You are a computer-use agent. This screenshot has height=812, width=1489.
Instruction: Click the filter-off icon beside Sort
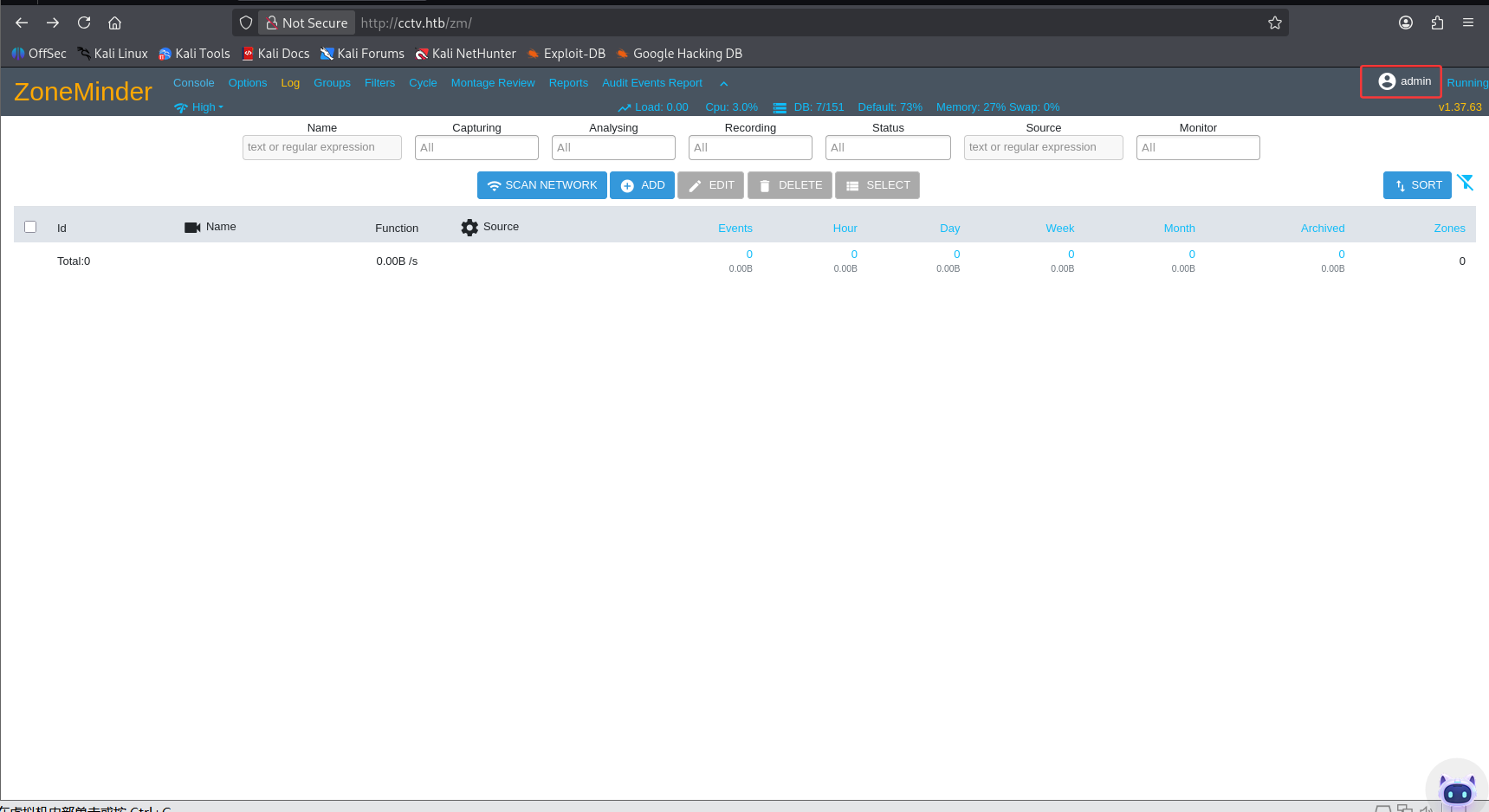1465,183
